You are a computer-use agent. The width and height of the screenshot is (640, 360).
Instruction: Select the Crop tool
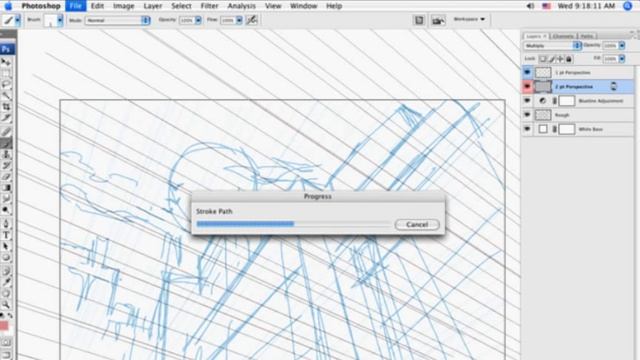[x=6, y=107]
